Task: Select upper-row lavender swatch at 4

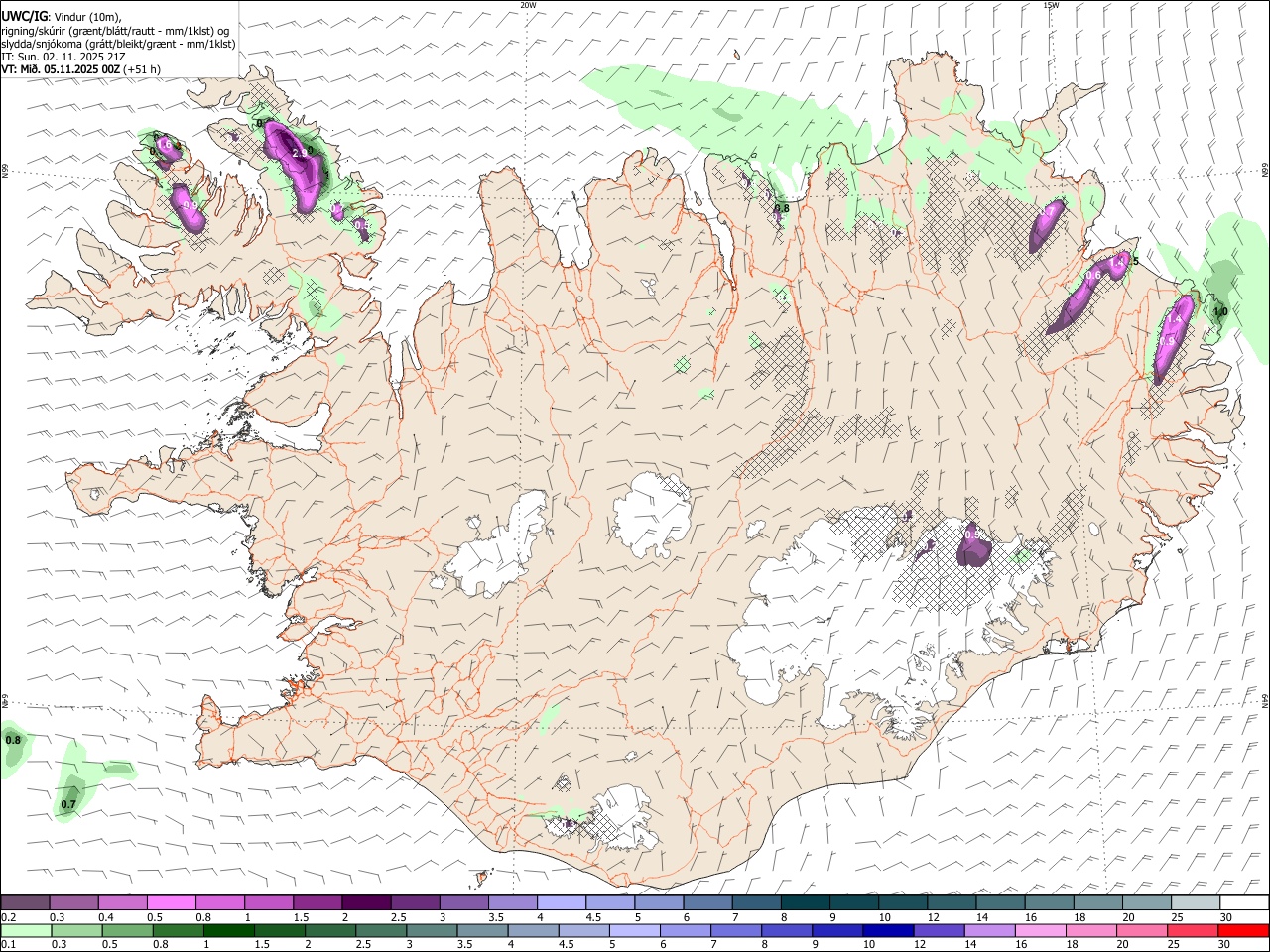Action: (x=562, y=902)
